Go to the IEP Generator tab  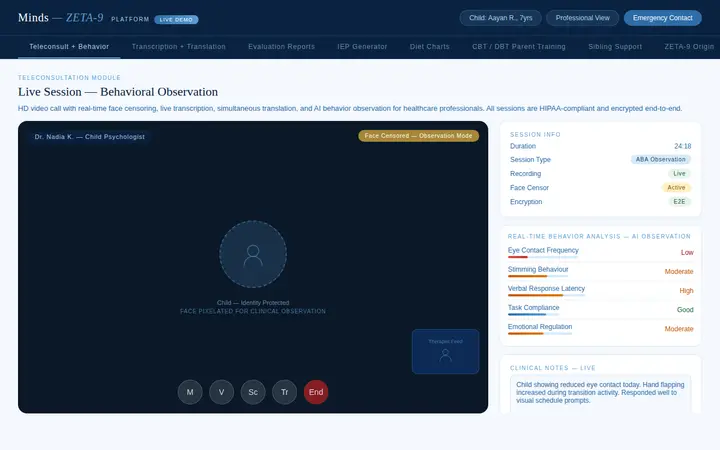(362, 47)
